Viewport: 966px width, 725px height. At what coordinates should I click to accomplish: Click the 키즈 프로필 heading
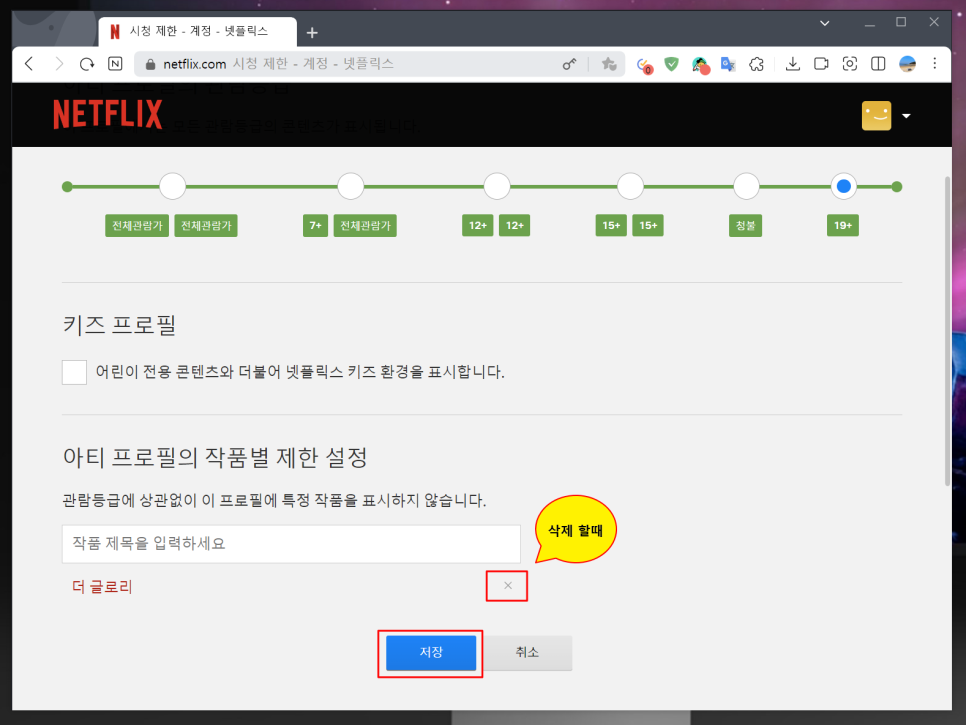pyautogui.click(x=120, y=325)
